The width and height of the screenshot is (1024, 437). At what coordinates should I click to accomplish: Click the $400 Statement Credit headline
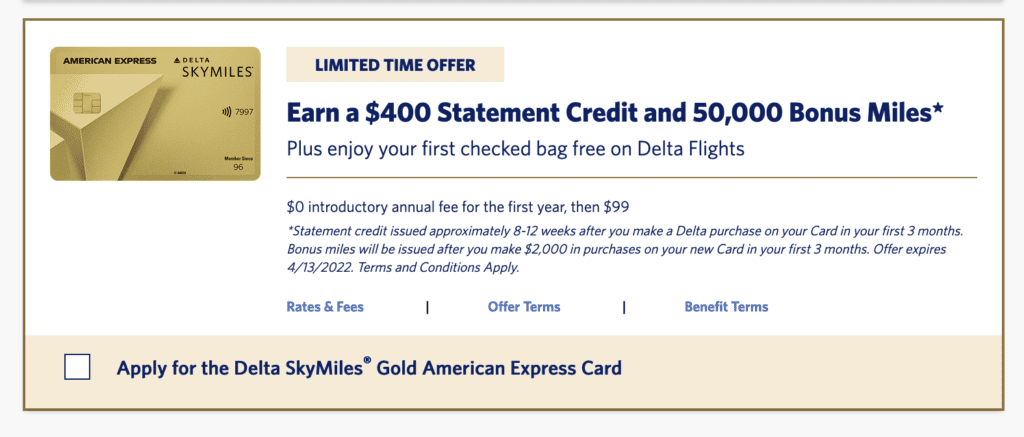coord(615,114)
